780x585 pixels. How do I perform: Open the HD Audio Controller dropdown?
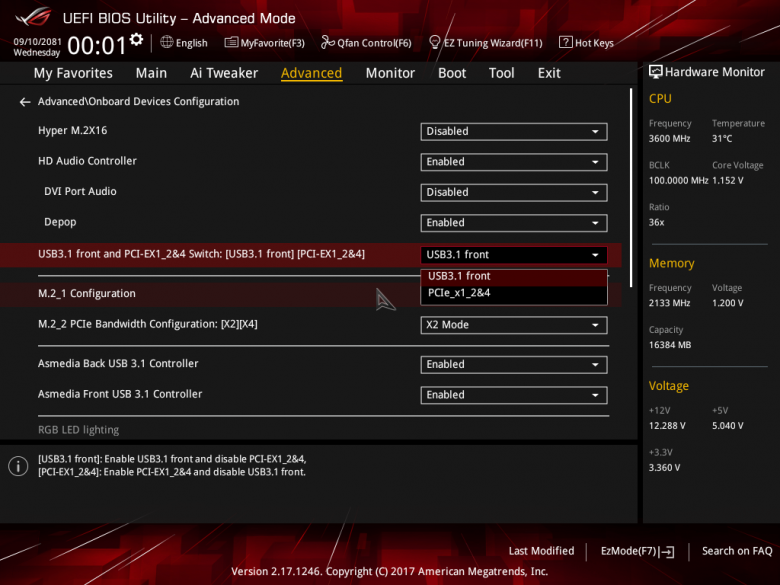point(514,162)
